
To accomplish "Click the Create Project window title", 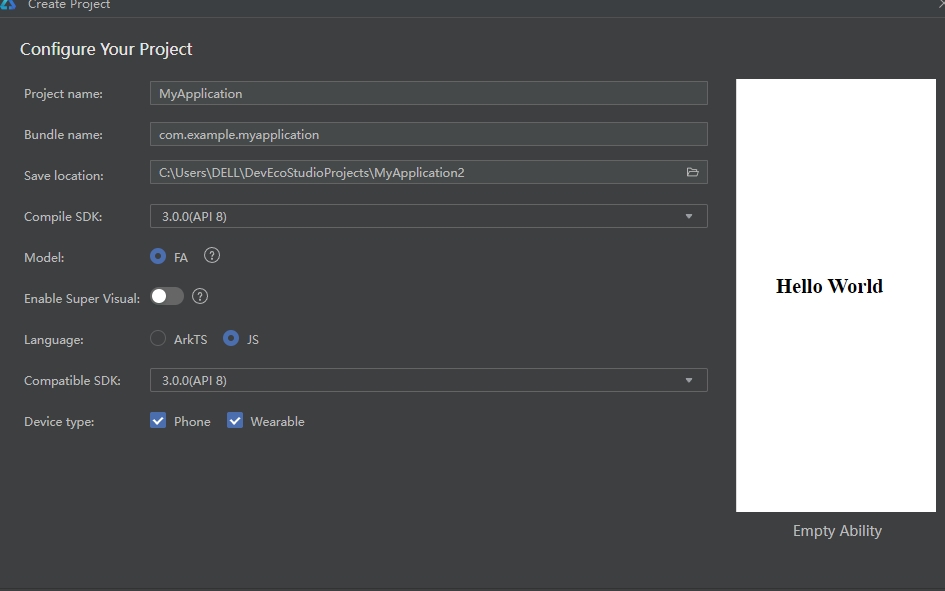I will click(x=69, y=5).
